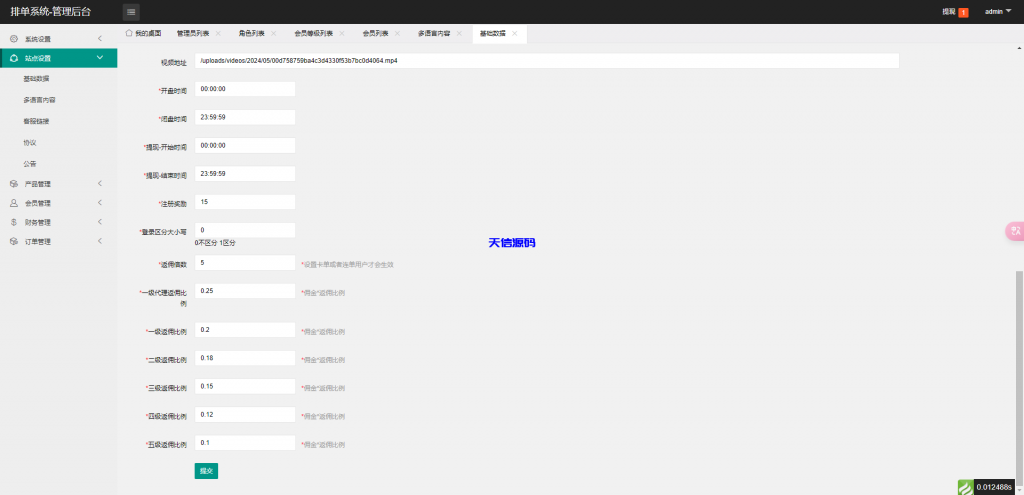
Task: Click the '0.012488s' load time indicator
Action: coord(995,487)
